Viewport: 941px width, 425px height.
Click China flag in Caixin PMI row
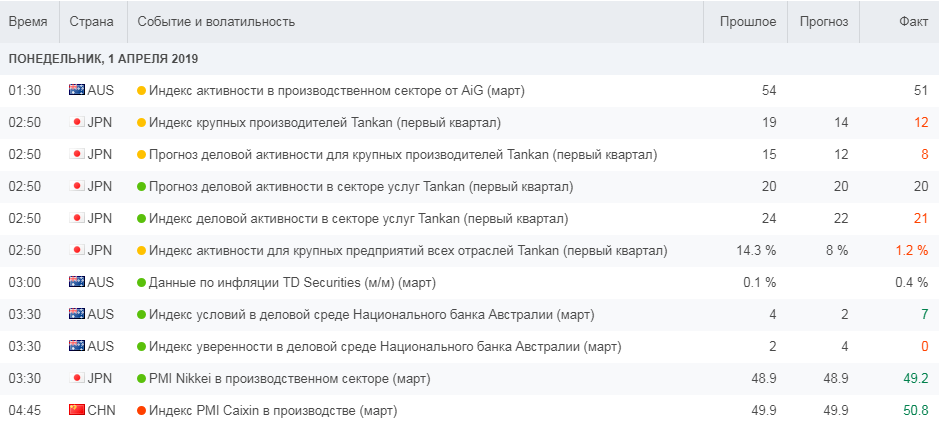tap(76, 411)
